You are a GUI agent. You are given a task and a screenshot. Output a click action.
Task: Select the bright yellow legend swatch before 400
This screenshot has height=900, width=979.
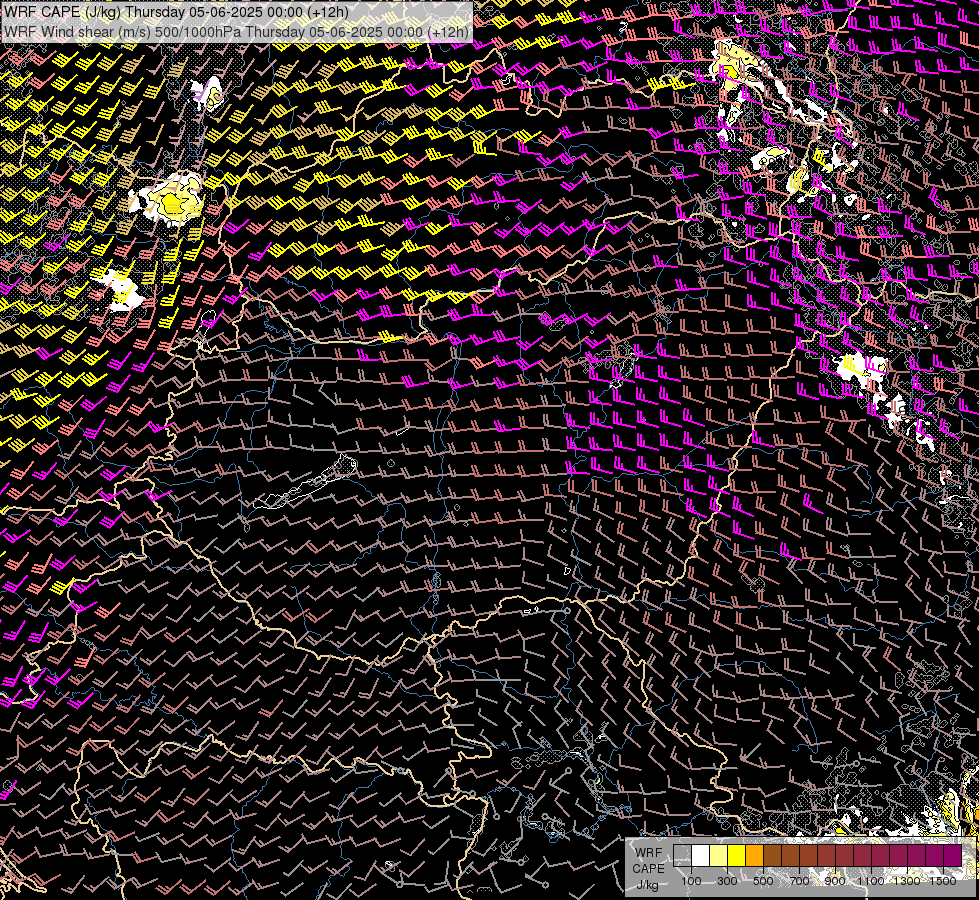(x=737, y=855)
